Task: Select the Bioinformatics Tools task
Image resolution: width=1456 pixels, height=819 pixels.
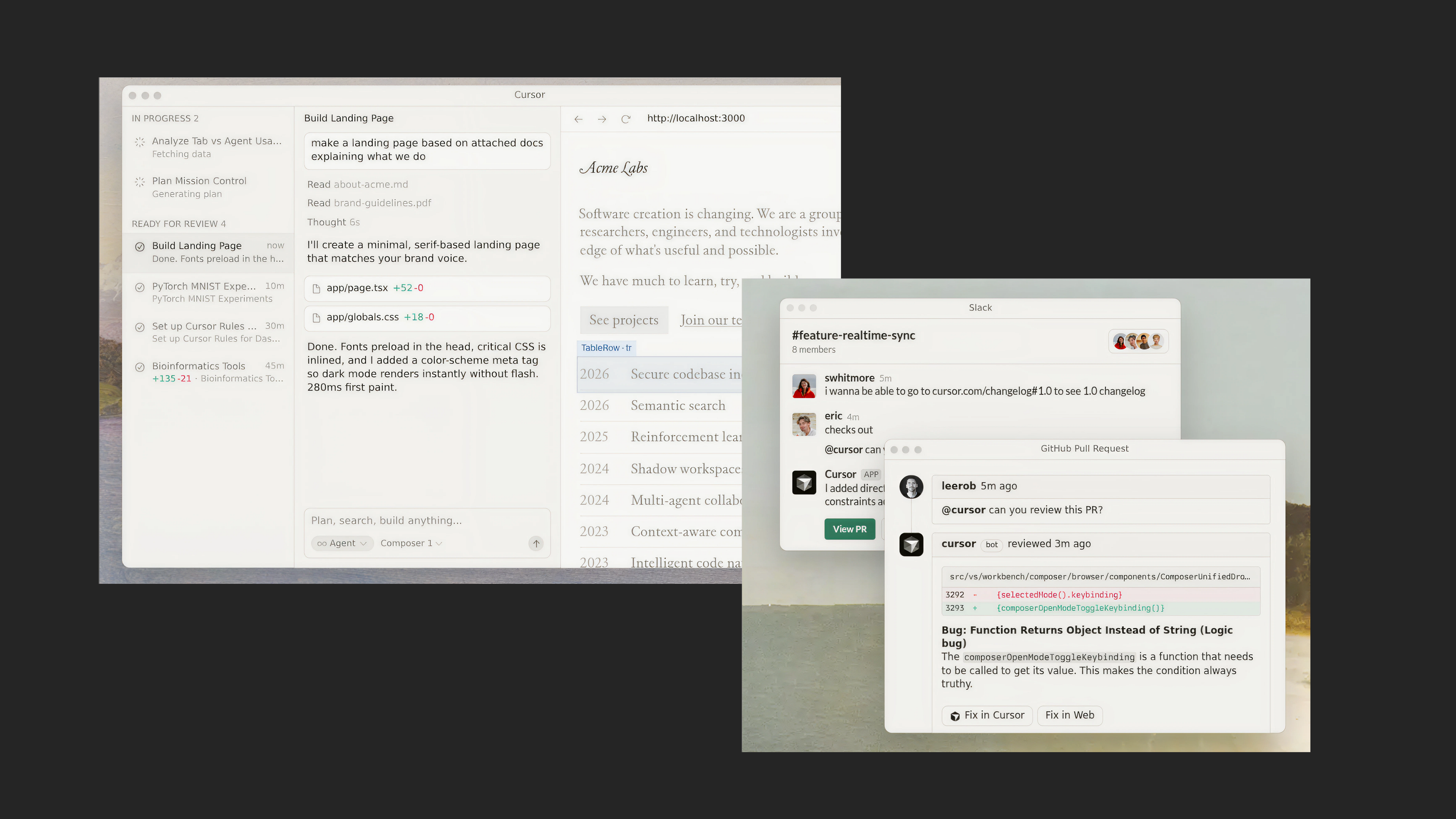Action: tap(208, 372)
